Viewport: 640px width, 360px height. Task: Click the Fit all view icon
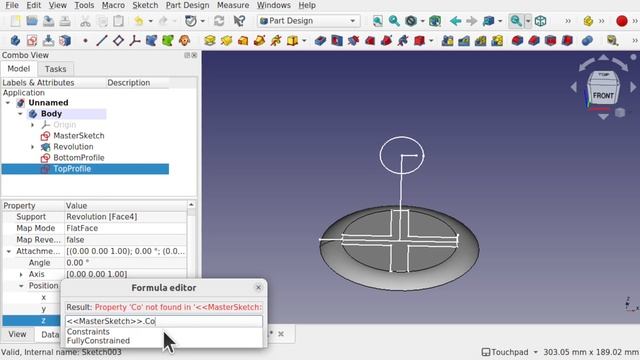[378, 21]
